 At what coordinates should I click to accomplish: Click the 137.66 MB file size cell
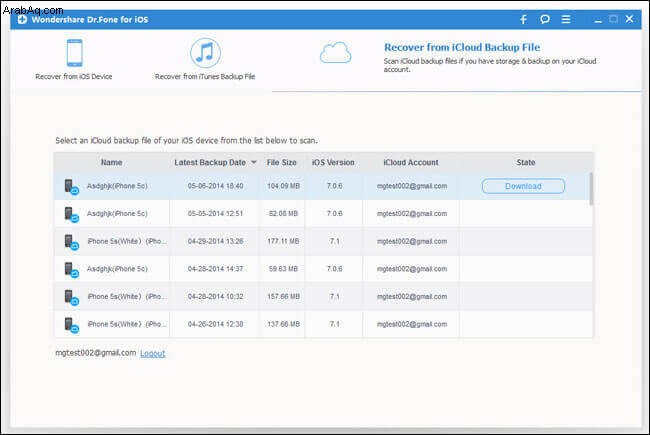[x=284, y=324]
